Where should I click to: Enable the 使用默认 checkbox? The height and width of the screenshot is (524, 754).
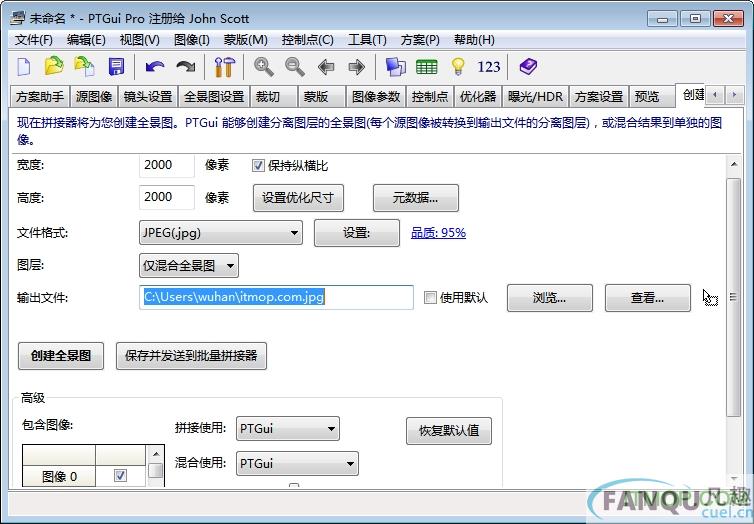point(430,298)
